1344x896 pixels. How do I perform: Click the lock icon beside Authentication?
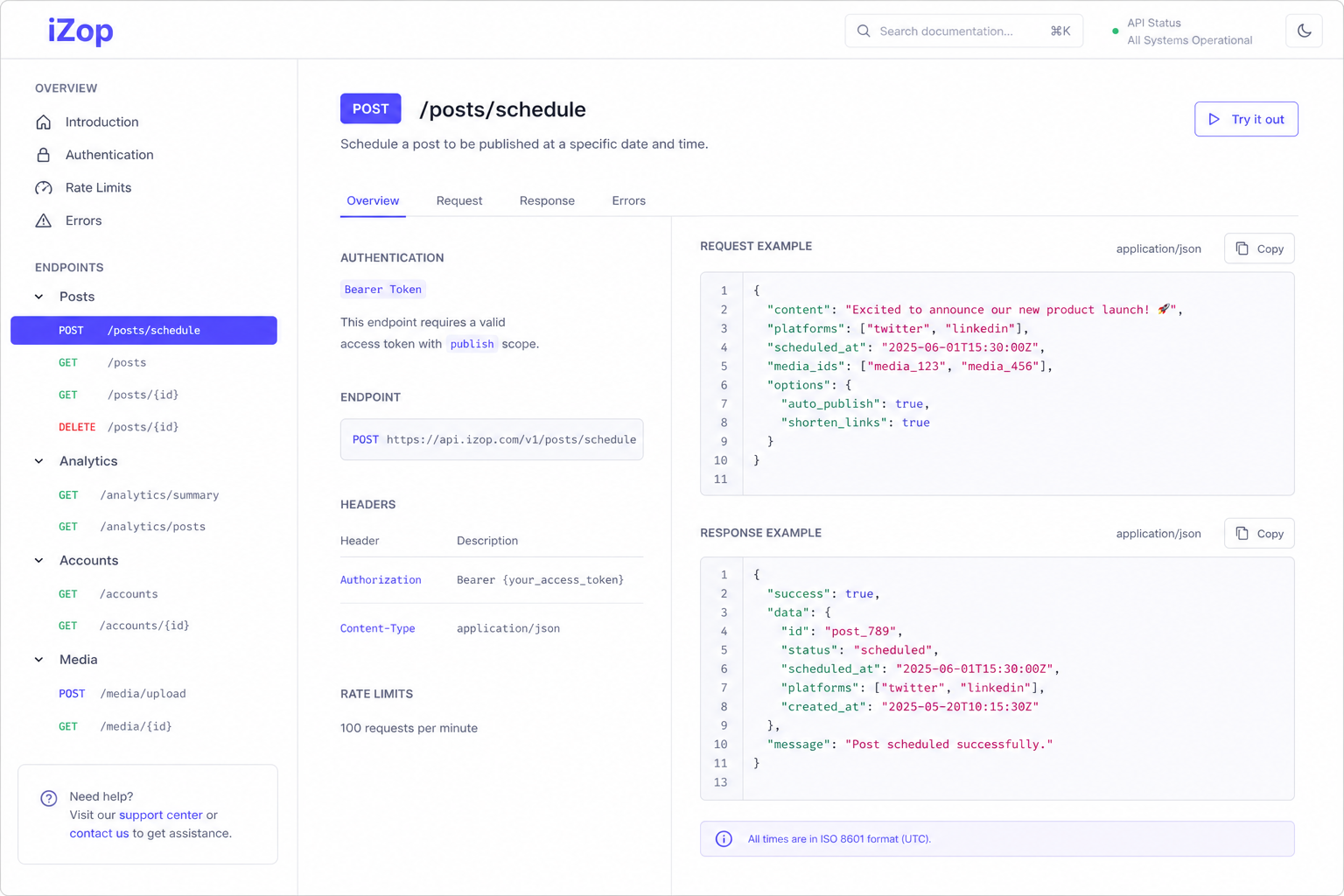(x=44, y=155)
